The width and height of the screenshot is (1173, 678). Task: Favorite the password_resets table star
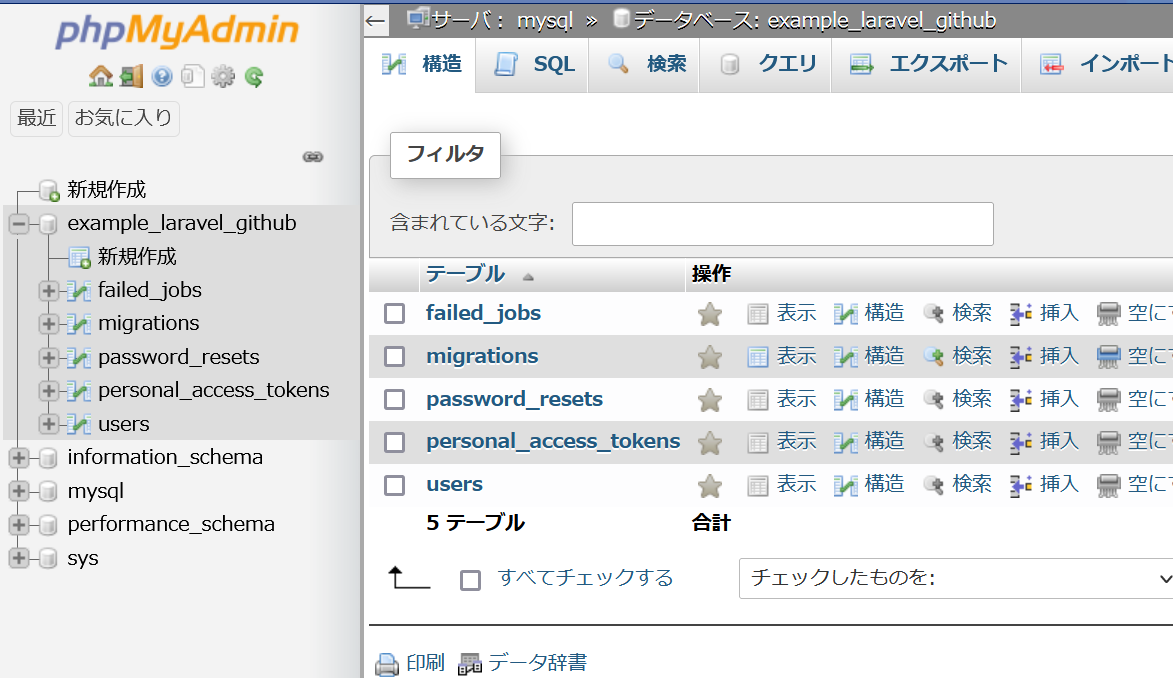pos(710,400)
